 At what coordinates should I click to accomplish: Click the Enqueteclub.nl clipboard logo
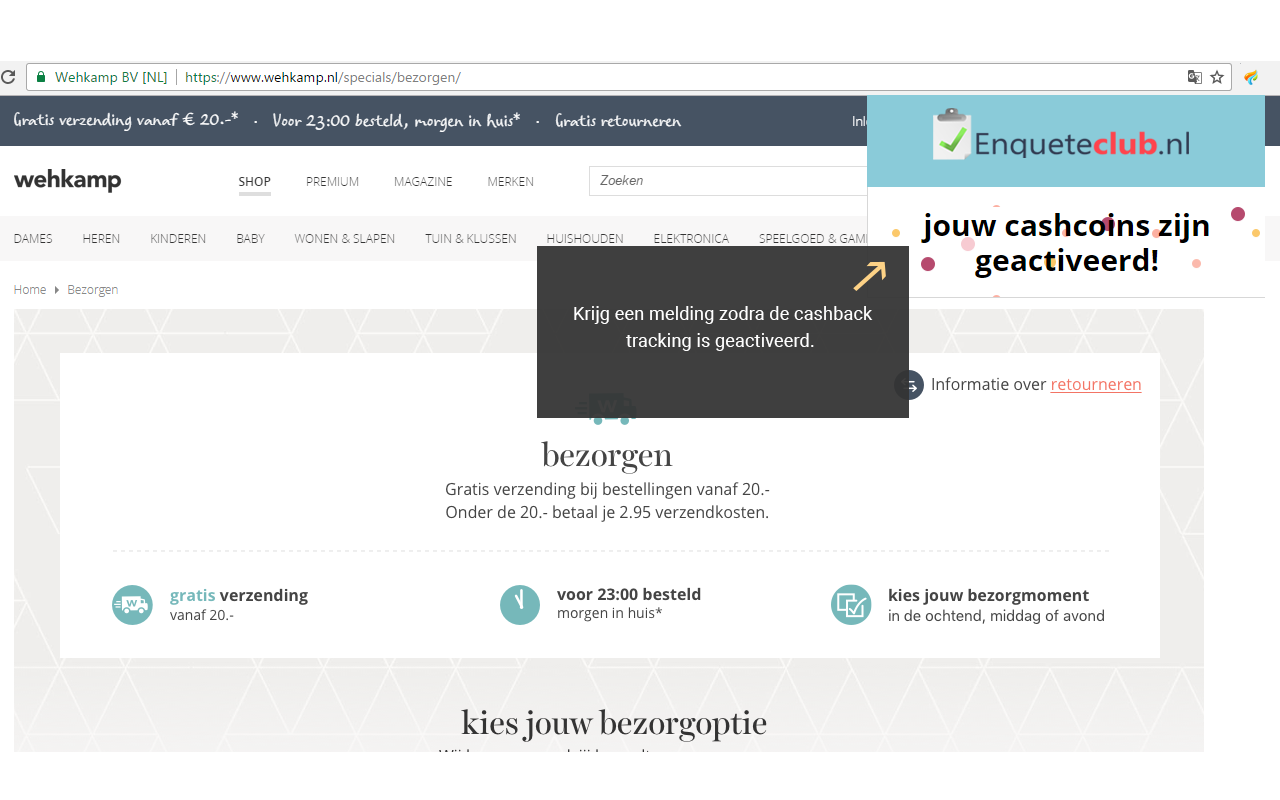952,135
